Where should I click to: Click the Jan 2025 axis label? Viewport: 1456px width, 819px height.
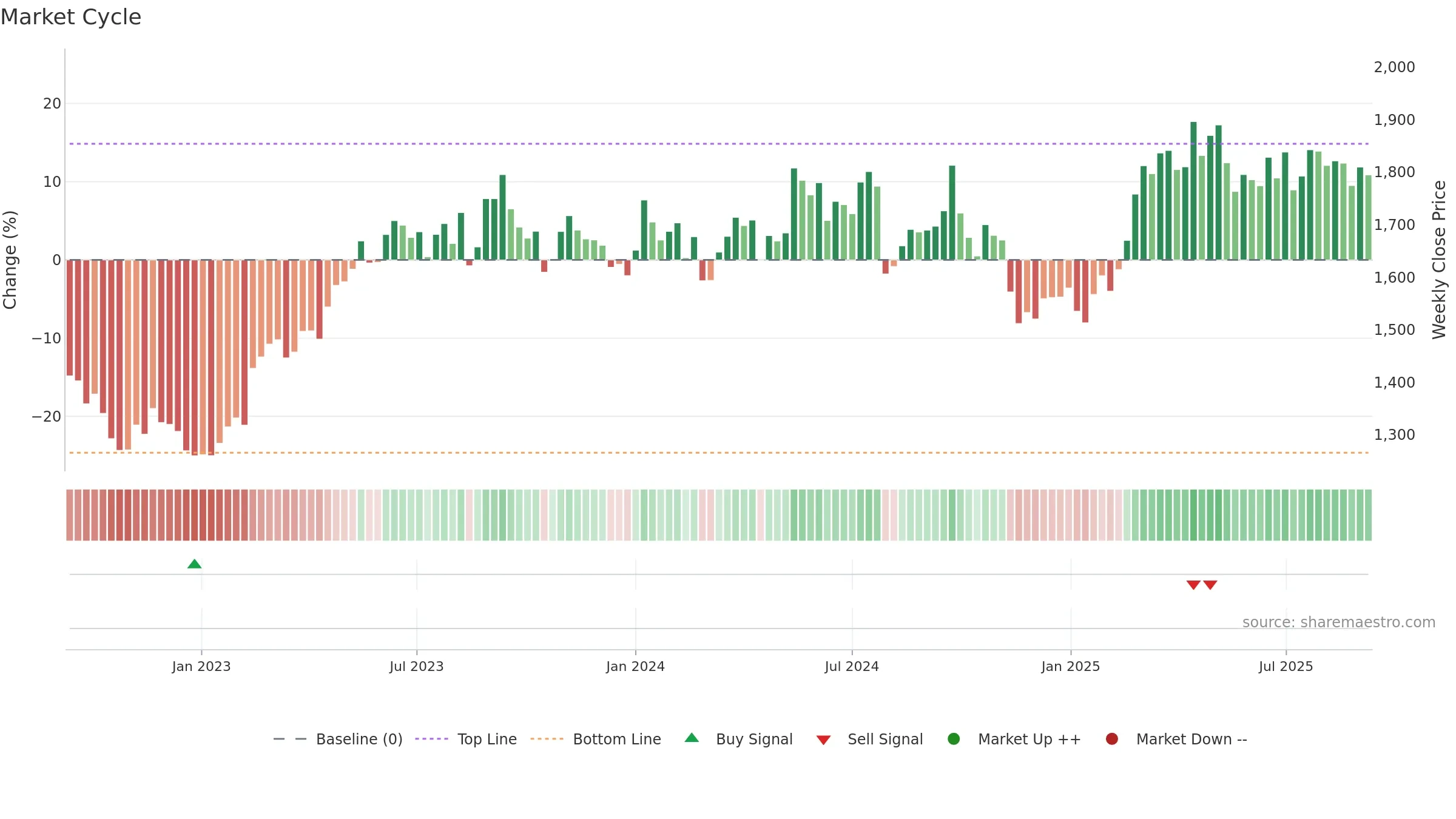(x=1071, y=667)
